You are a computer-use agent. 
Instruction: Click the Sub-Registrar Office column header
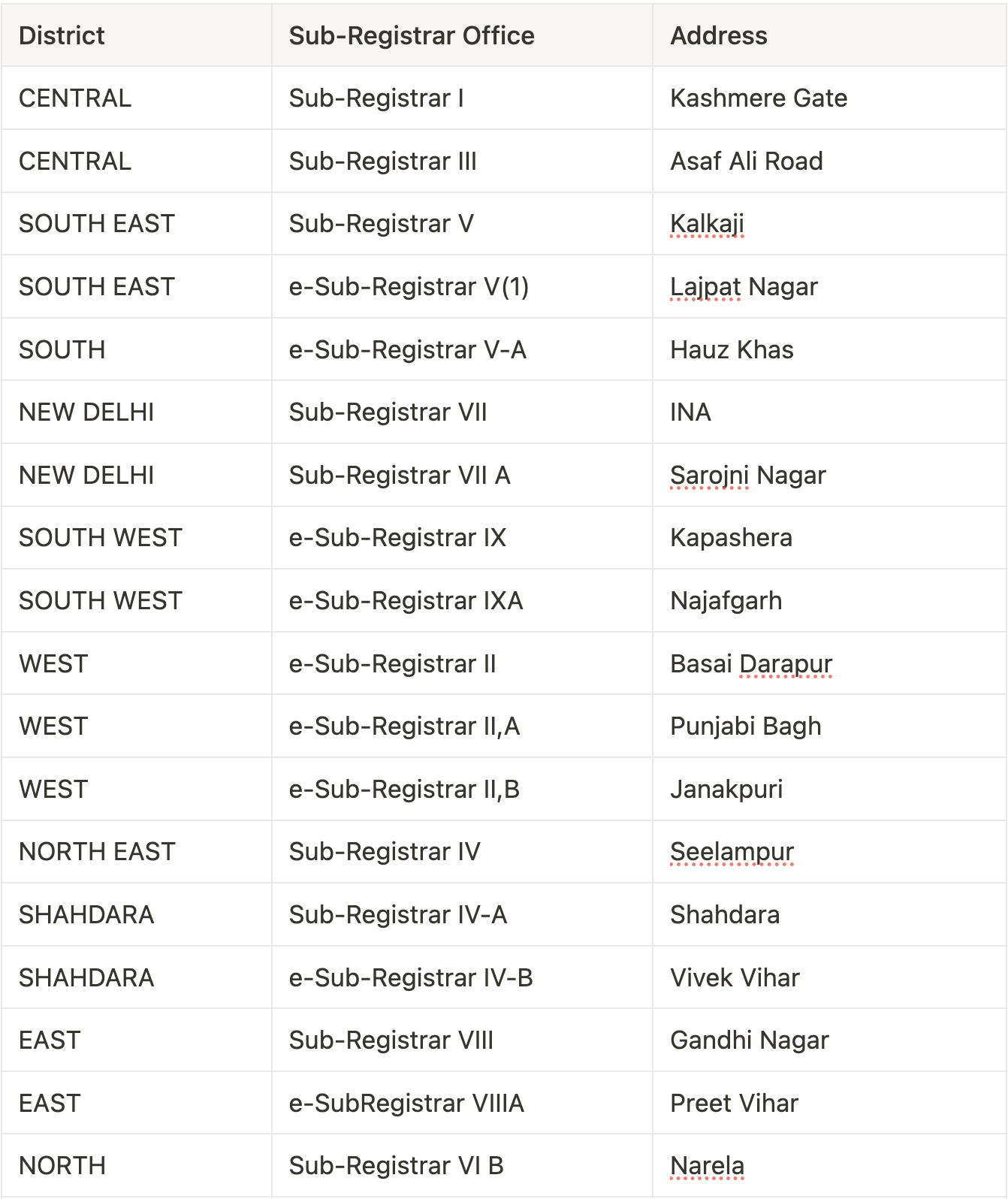[x=412, y=35]
